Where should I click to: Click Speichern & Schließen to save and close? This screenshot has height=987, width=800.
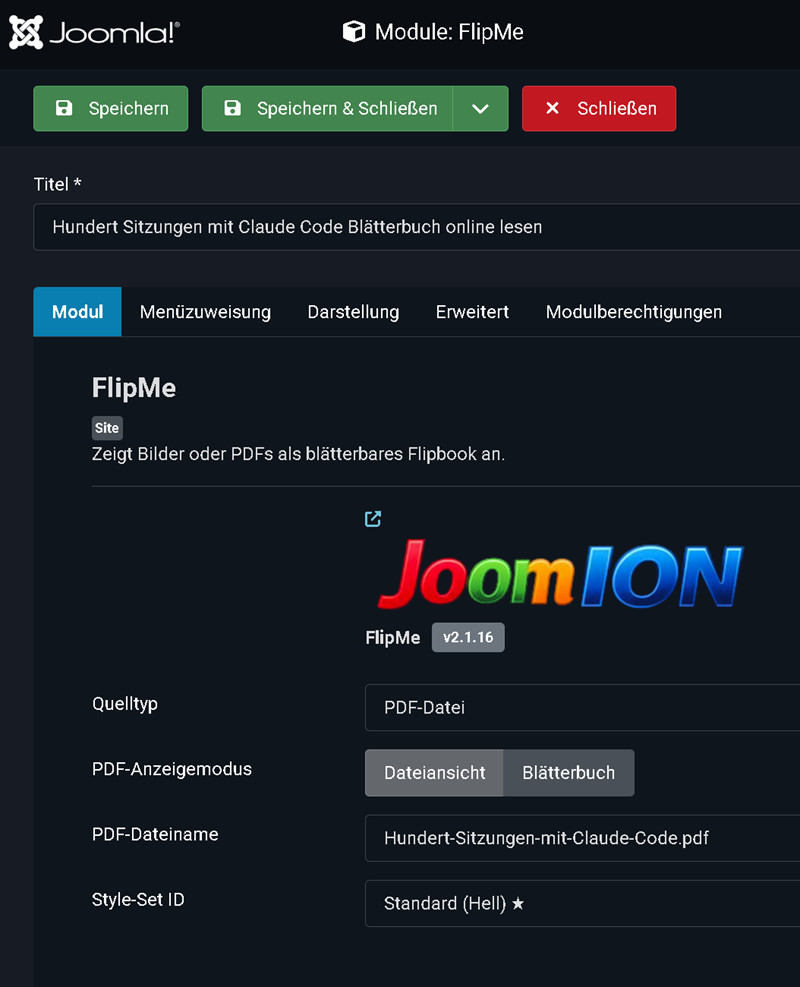[327, 108]
